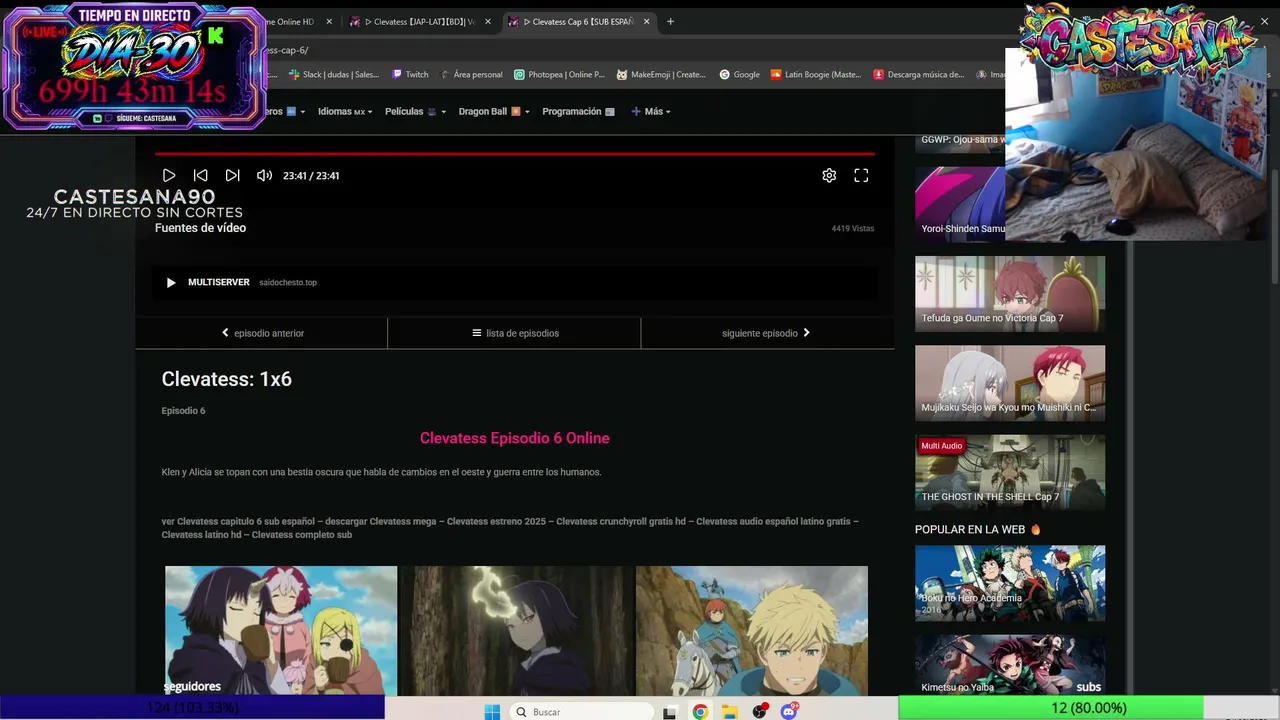Click the taskbar Buscar search box
Viewport: 1280px width, 720px height.
point(580,712)
